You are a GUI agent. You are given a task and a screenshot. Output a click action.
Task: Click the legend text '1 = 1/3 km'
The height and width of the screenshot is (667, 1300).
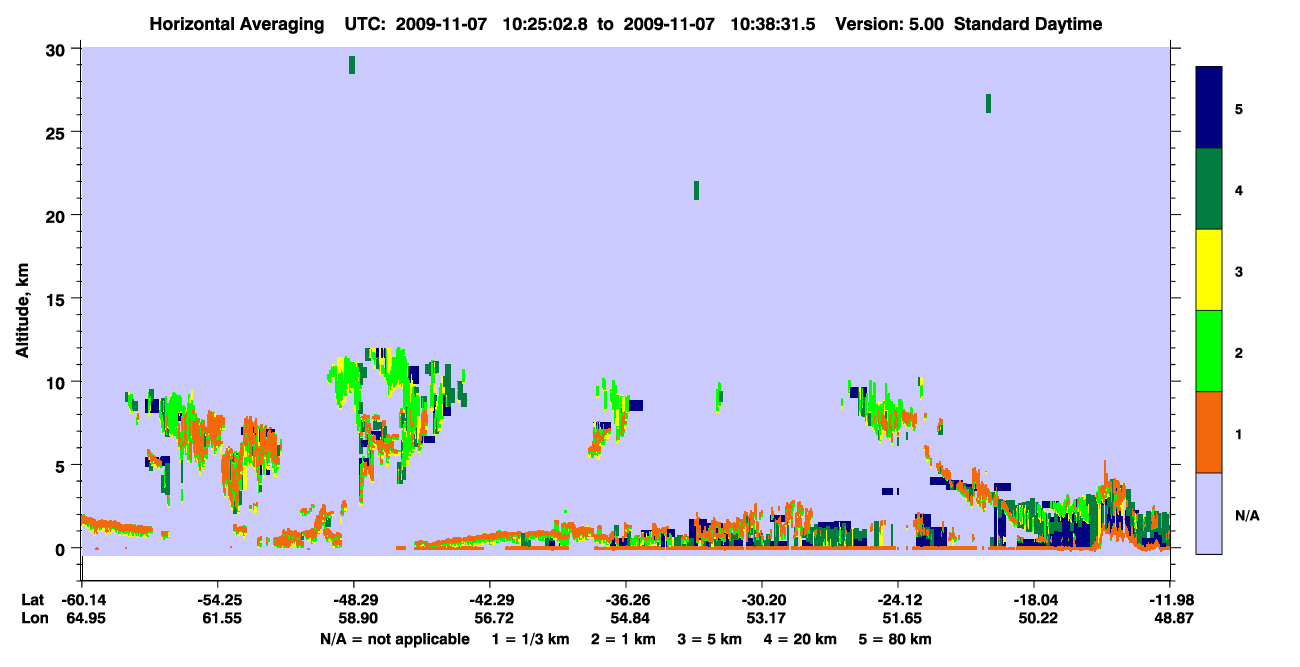click(529, 639)
